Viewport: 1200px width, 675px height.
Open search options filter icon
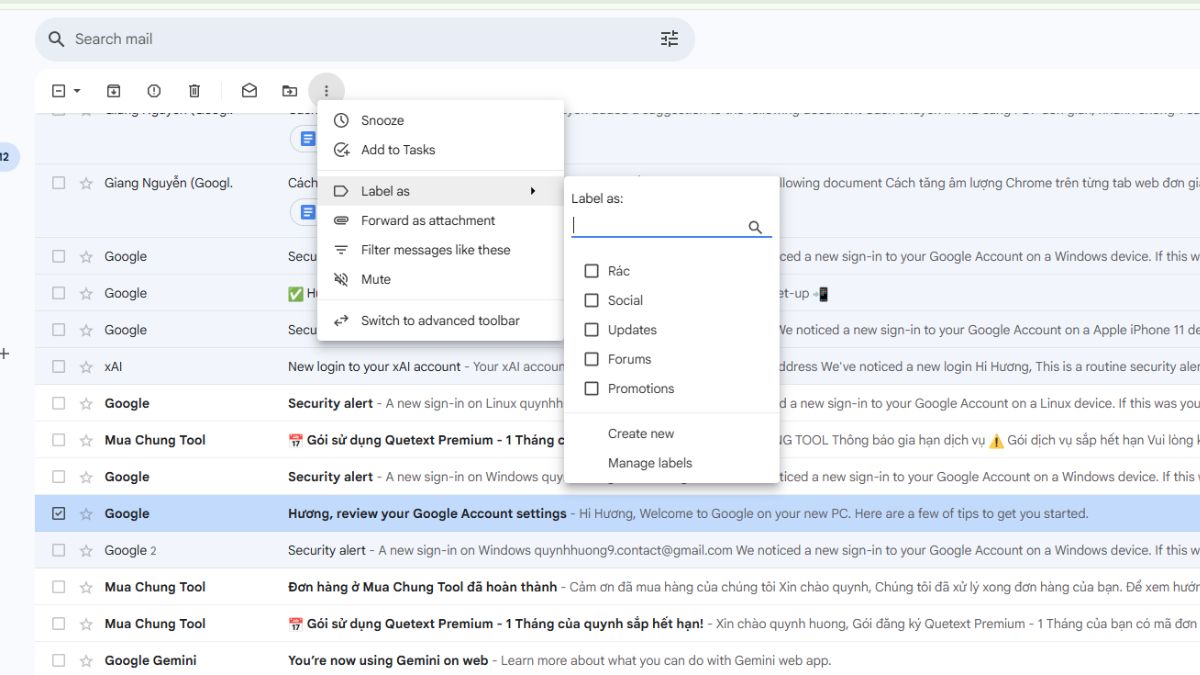(x=669, y=39)
